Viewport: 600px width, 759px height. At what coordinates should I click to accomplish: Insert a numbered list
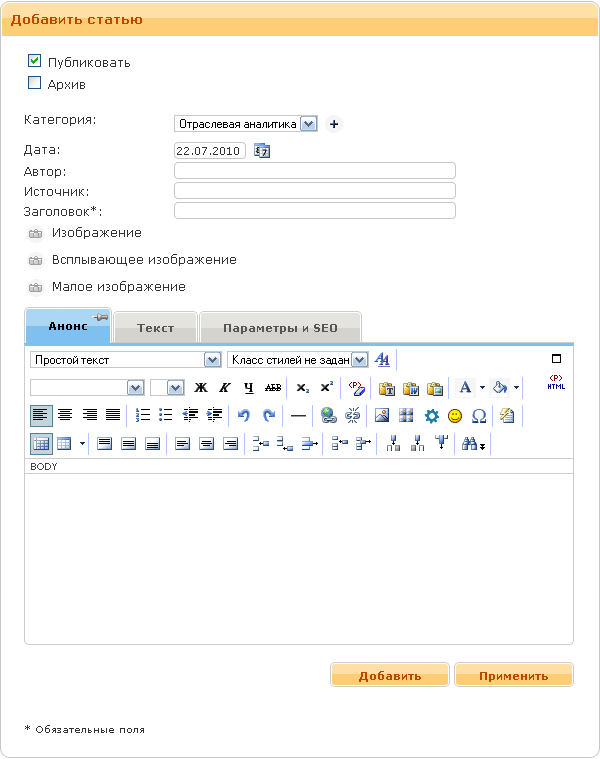pyautogui.click(x=142, y=416)
